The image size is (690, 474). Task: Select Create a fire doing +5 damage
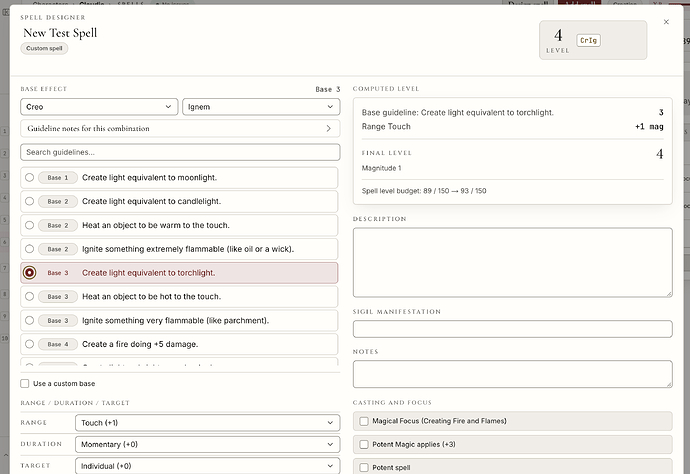point(179,344)
